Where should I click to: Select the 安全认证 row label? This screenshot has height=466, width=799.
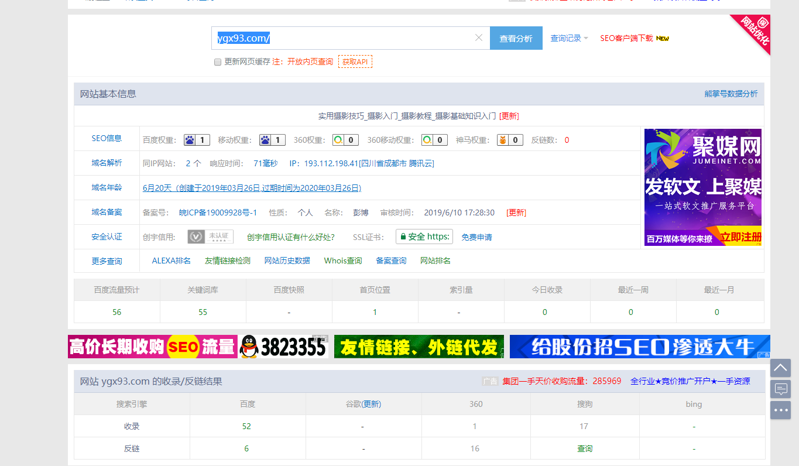(106, 237)
